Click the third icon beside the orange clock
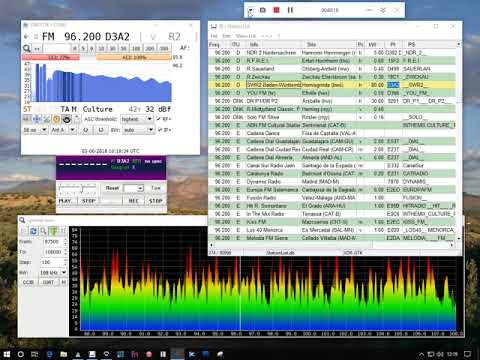This screenshot has width=480, height=360. click(47, 119)
